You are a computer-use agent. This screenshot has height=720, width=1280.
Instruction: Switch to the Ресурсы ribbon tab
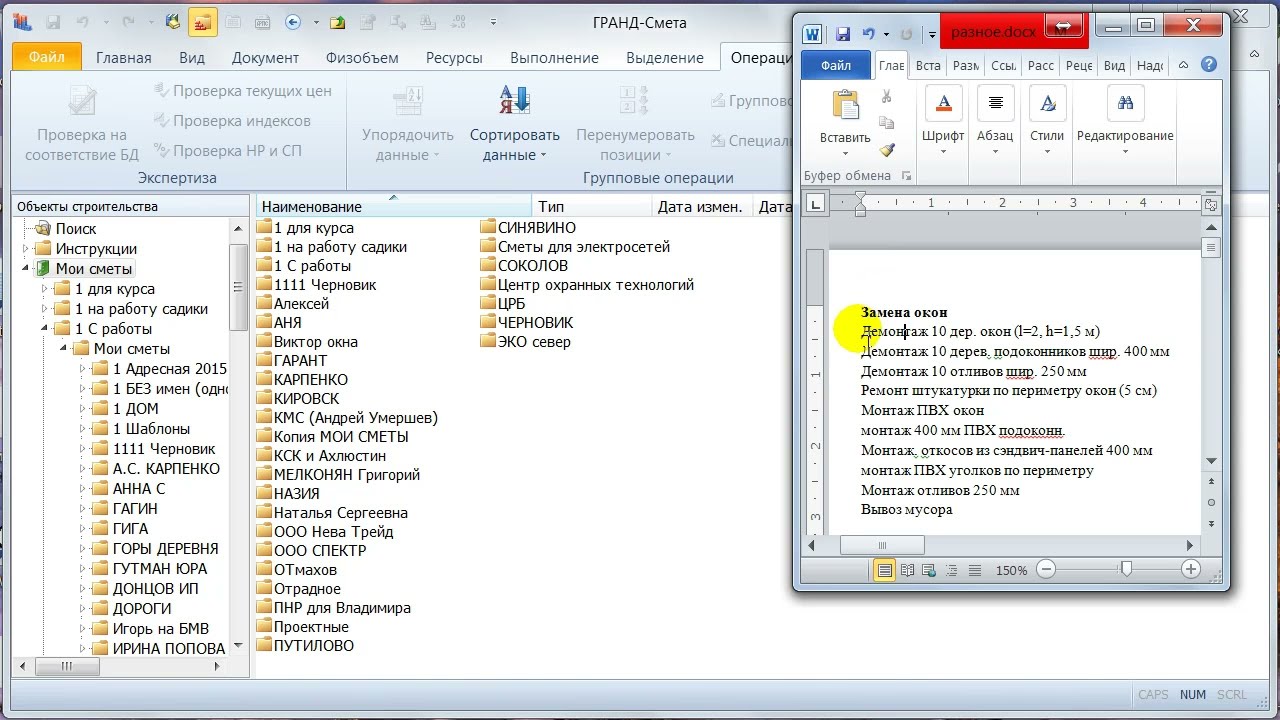pos(454,58)
